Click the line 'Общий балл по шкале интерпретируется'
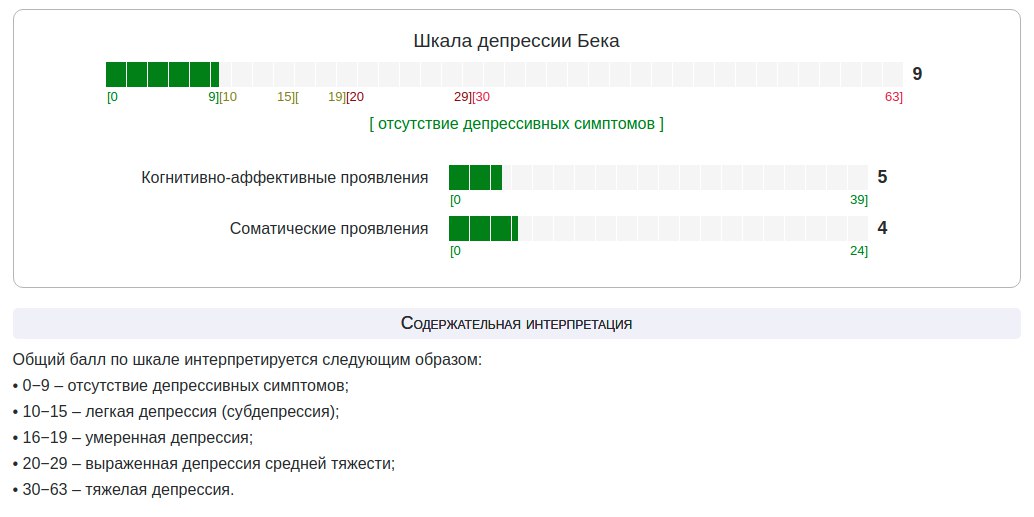Image resolution: width=1034 pixels, height=517 pixels. 248,360
